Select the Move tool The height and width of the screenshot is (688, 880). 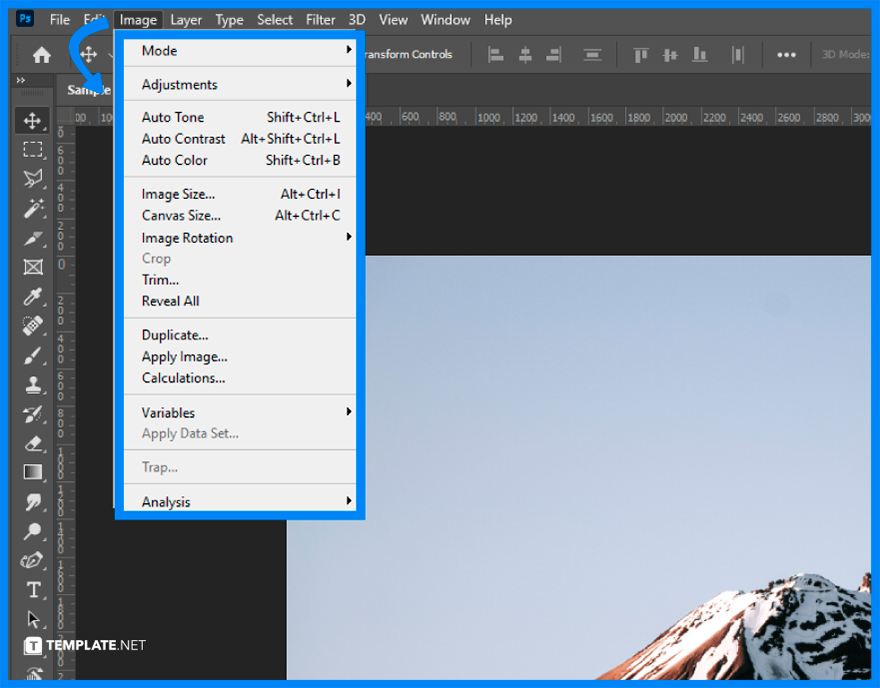pos(33,120)
